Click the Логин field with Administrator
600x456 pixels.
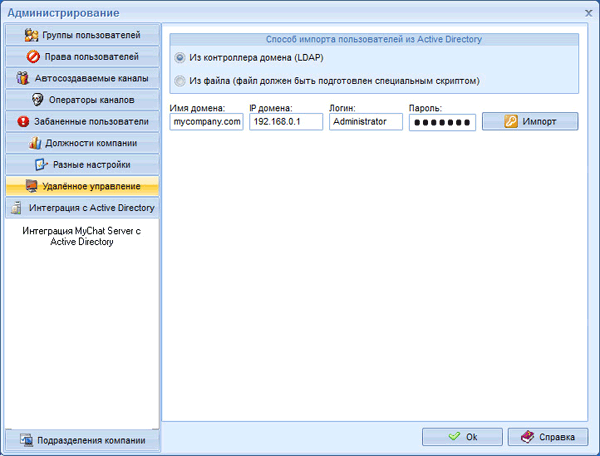pos(366,122)
